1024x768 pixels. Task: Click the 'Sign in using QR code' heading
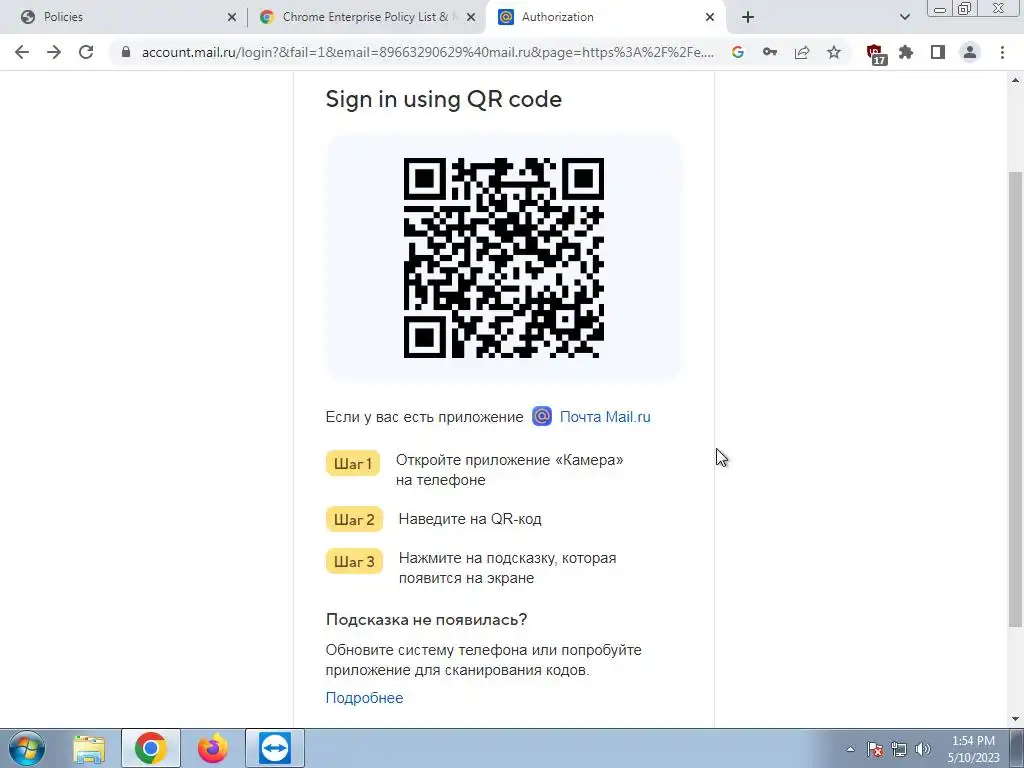click(x=443, y=99)
